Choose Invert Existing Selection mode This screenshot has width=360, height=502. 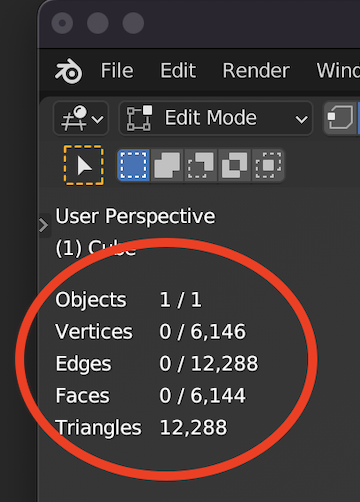point(235,165)
